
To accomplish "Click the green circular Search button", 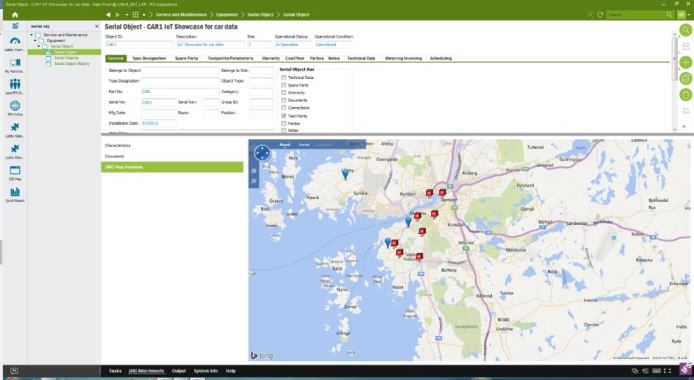I will [686, 30].
